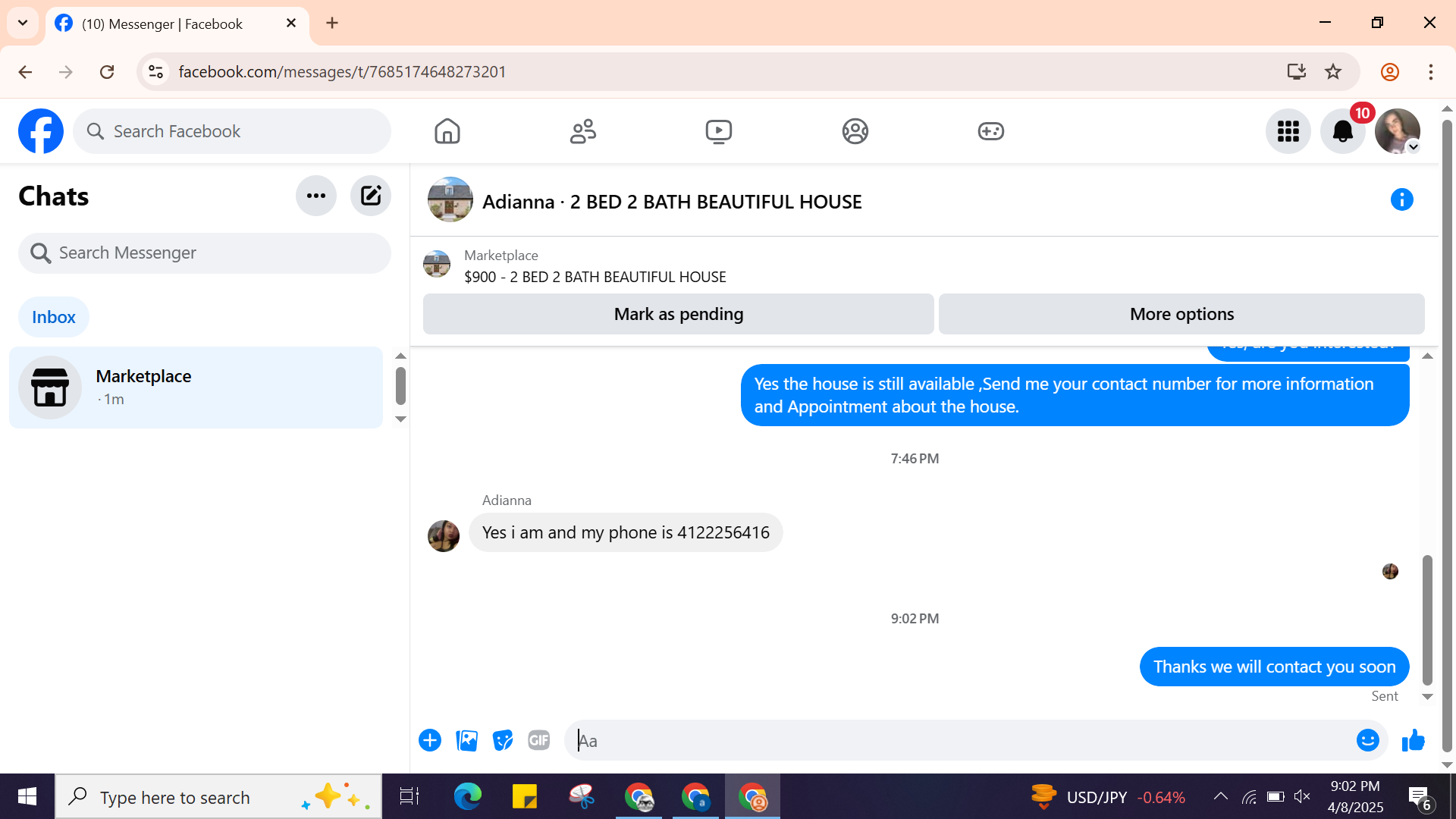Open the Facebook Home icon
The height and width of the screenshot is (819, 1456).
point(447,131)
